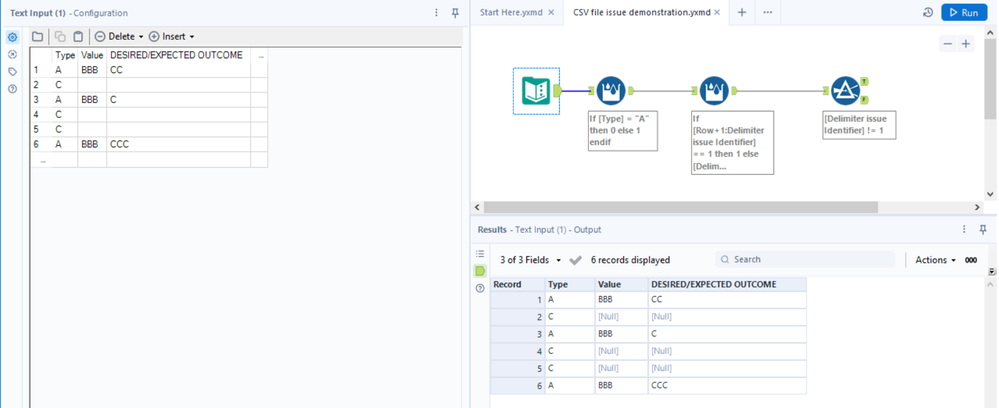999x408 pixels.
Task: Open help icon in Results sidebar
Action: [x=480, y=289]
